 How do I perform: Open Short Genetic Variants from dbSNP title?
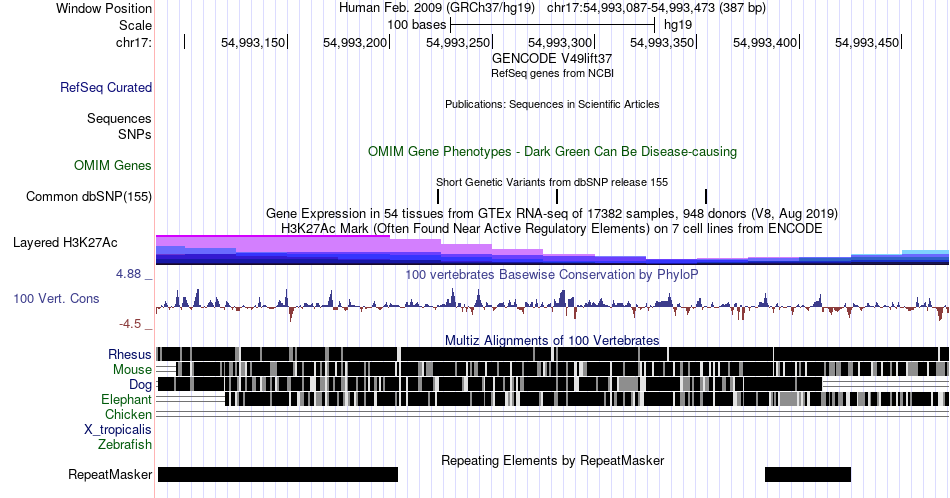552,182
